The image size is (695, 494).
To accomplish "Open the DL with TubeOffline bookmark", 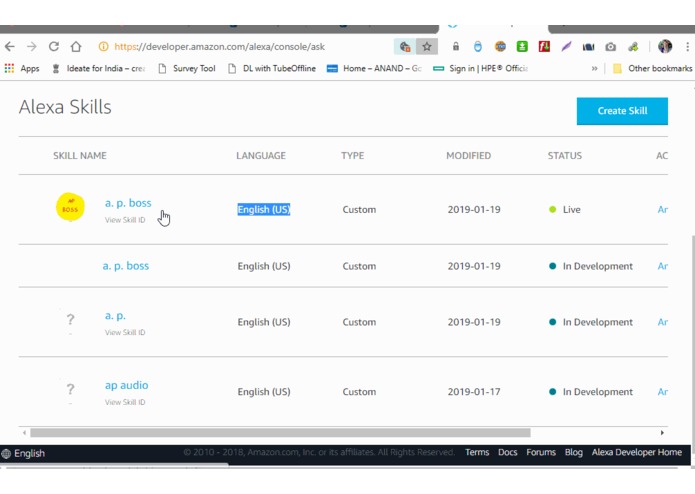I will tap(272, 69).
